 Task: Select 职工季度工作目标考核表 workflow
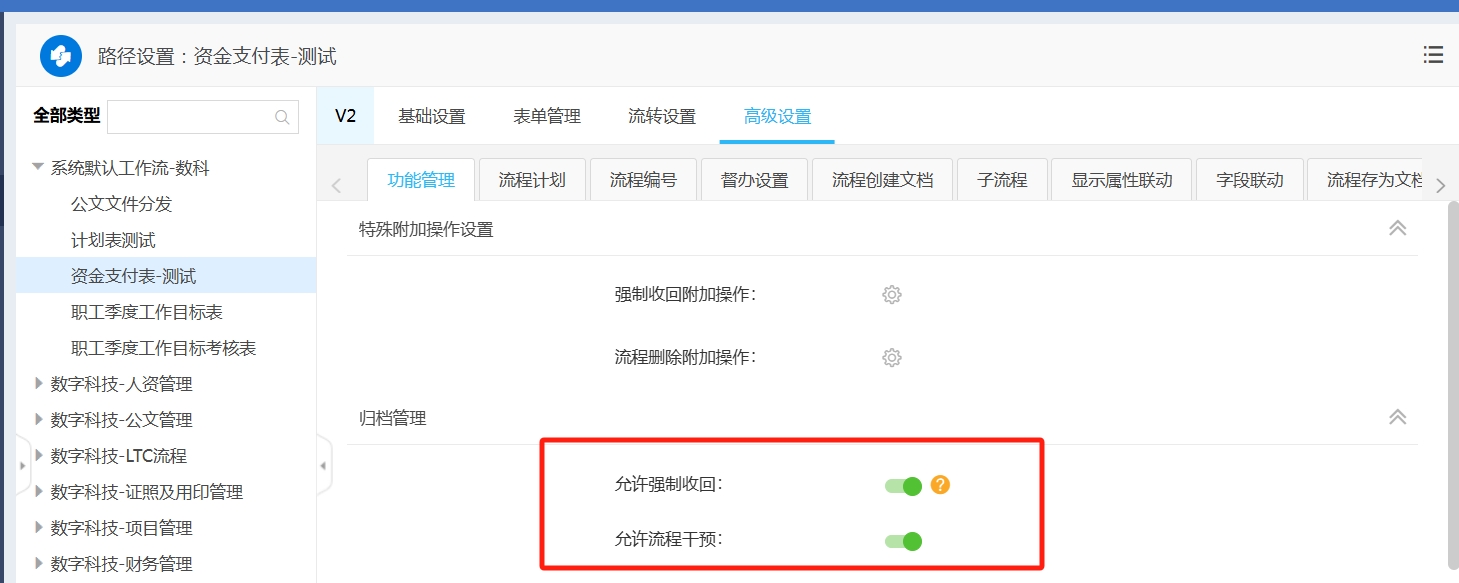(163, 348)
